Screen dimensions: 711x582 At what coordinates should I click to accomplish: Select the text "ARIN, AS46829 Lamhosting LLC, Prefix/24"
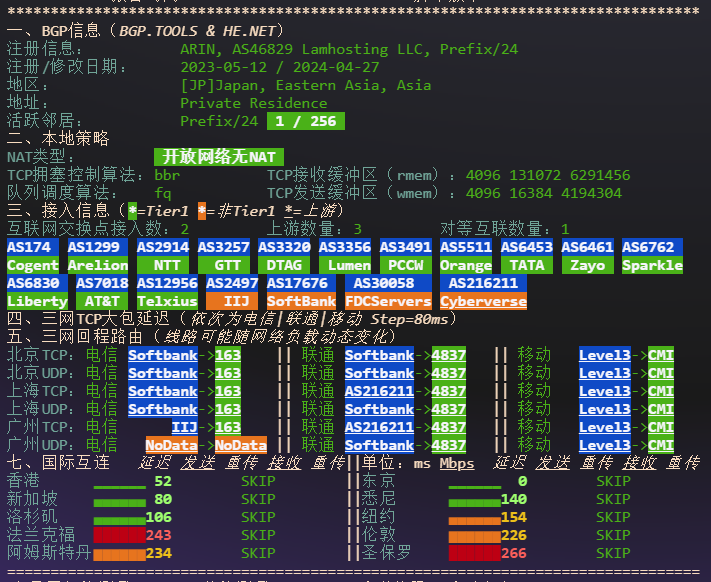349,49
